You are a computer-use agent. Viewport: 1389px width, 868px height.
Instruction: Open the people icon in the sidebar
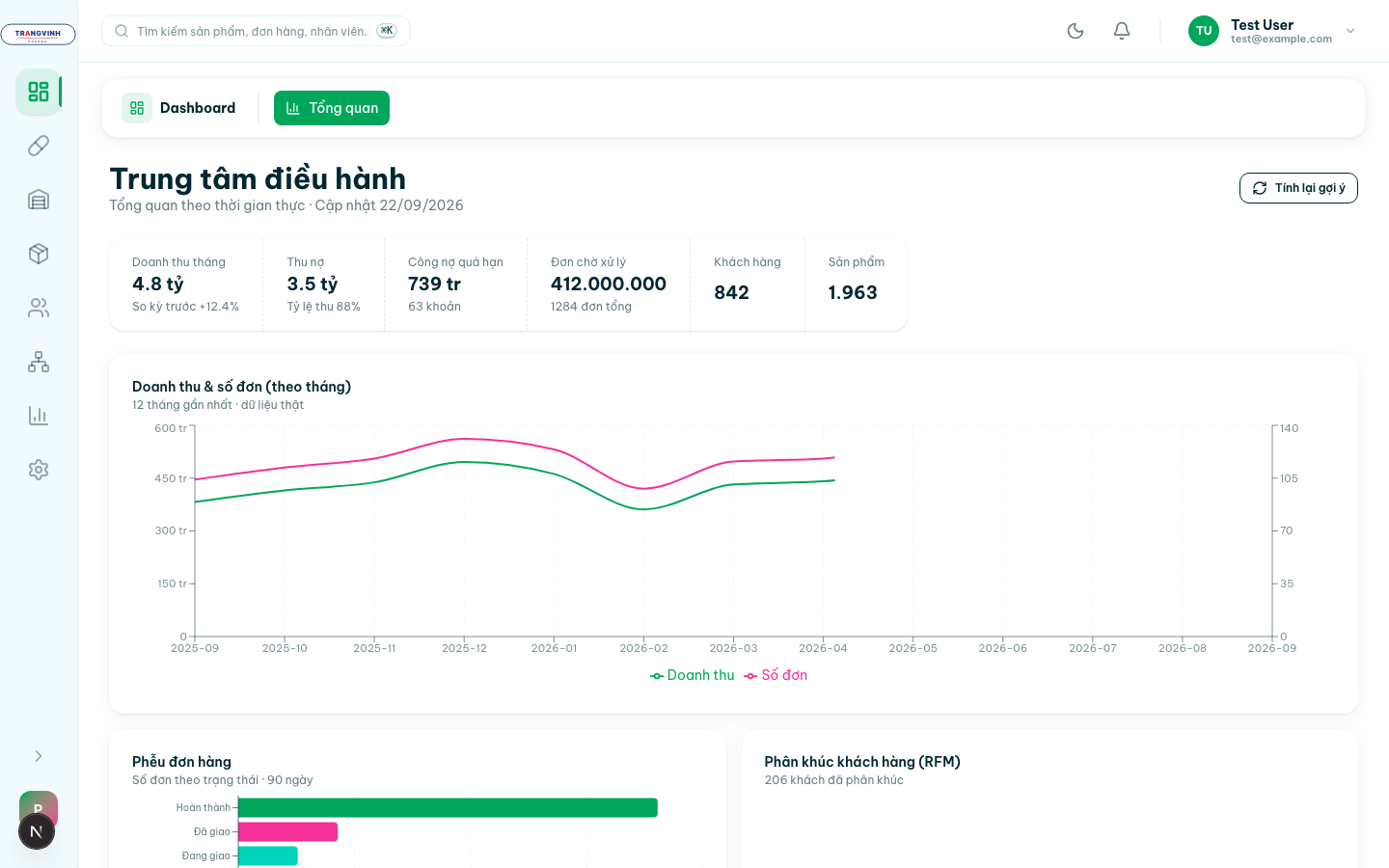click(39, 308)
